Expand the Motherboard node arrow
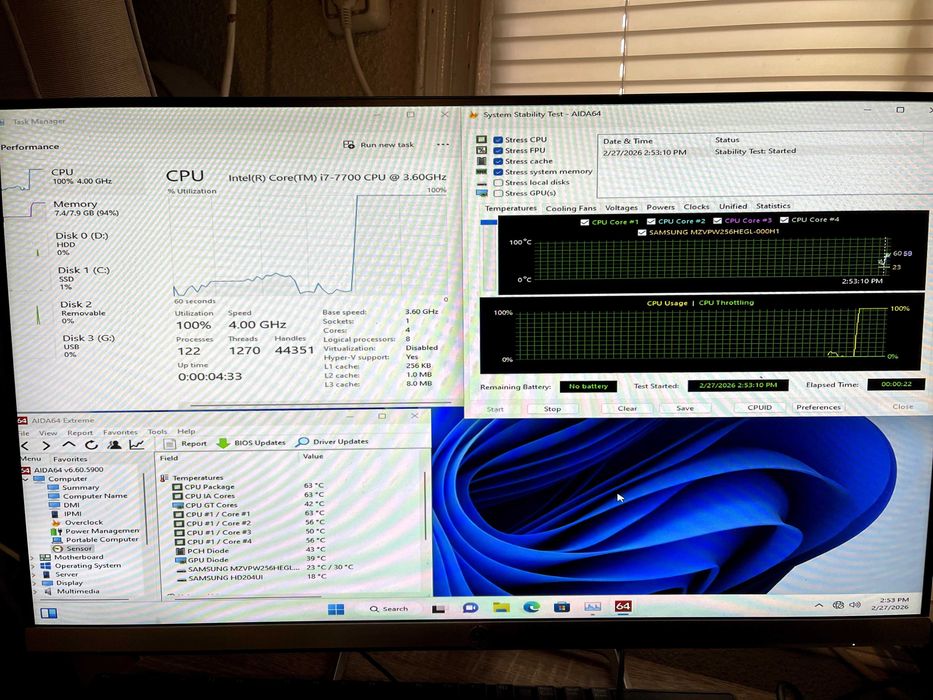This screenshot has height=700, width=933. coord(33,558)
